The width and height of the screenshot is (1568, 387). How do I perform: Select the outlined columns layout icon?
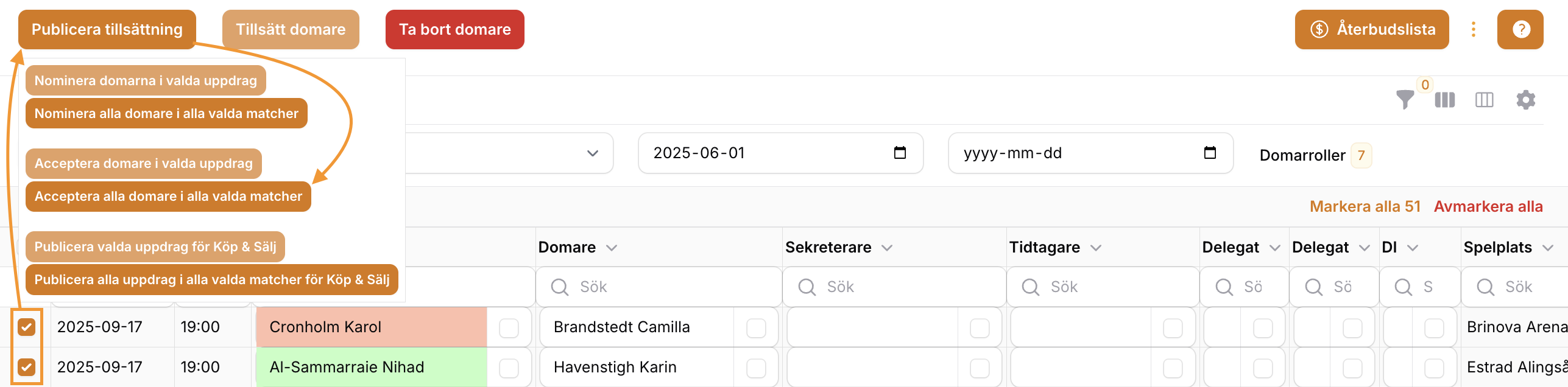[1484, 100]
